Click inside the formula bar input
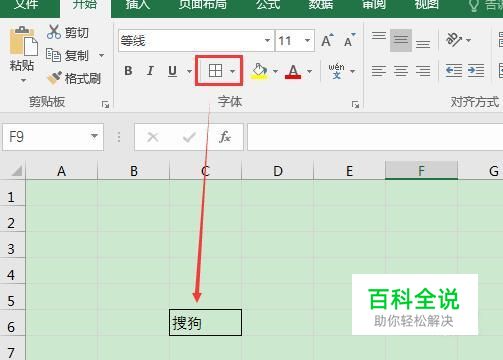 (x=375, y=137)
